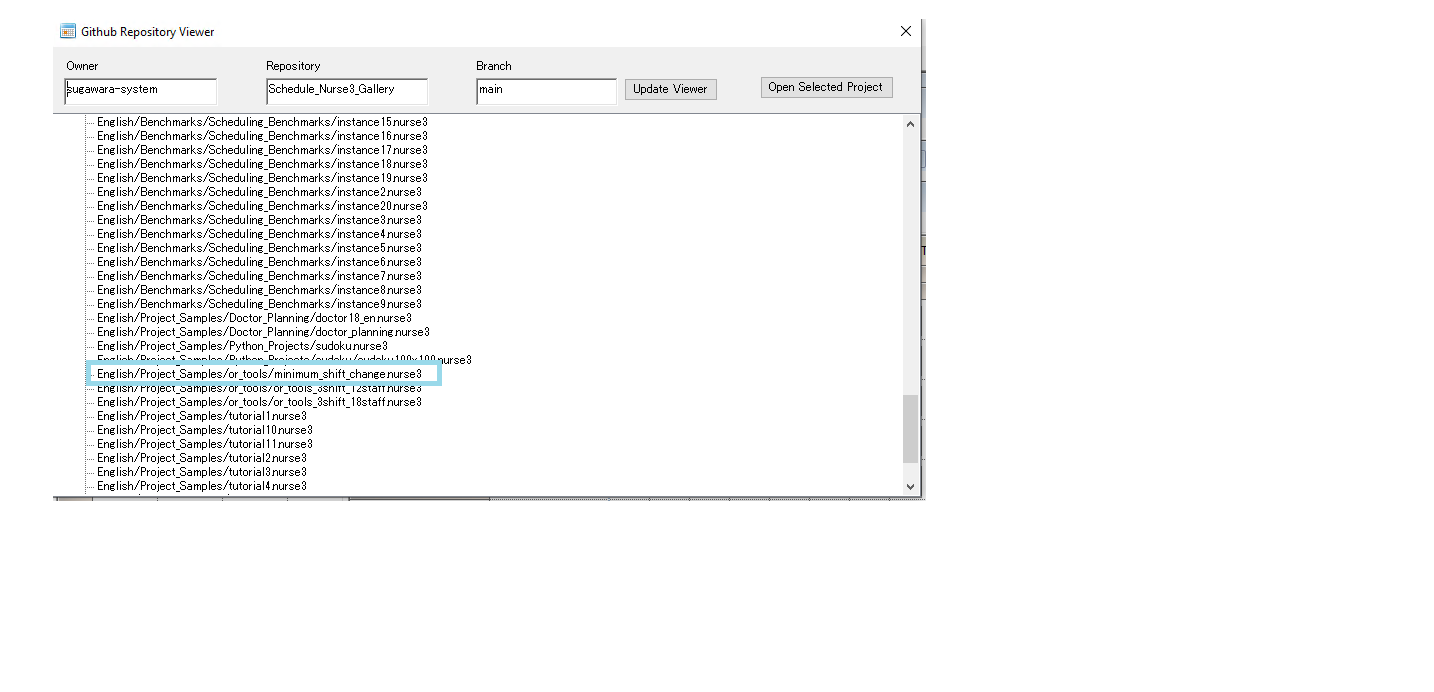The height and width of the screenshot is (692, 1434).
Task: Choose the instance6.nurse3 entry
Action: coord(259,262)
